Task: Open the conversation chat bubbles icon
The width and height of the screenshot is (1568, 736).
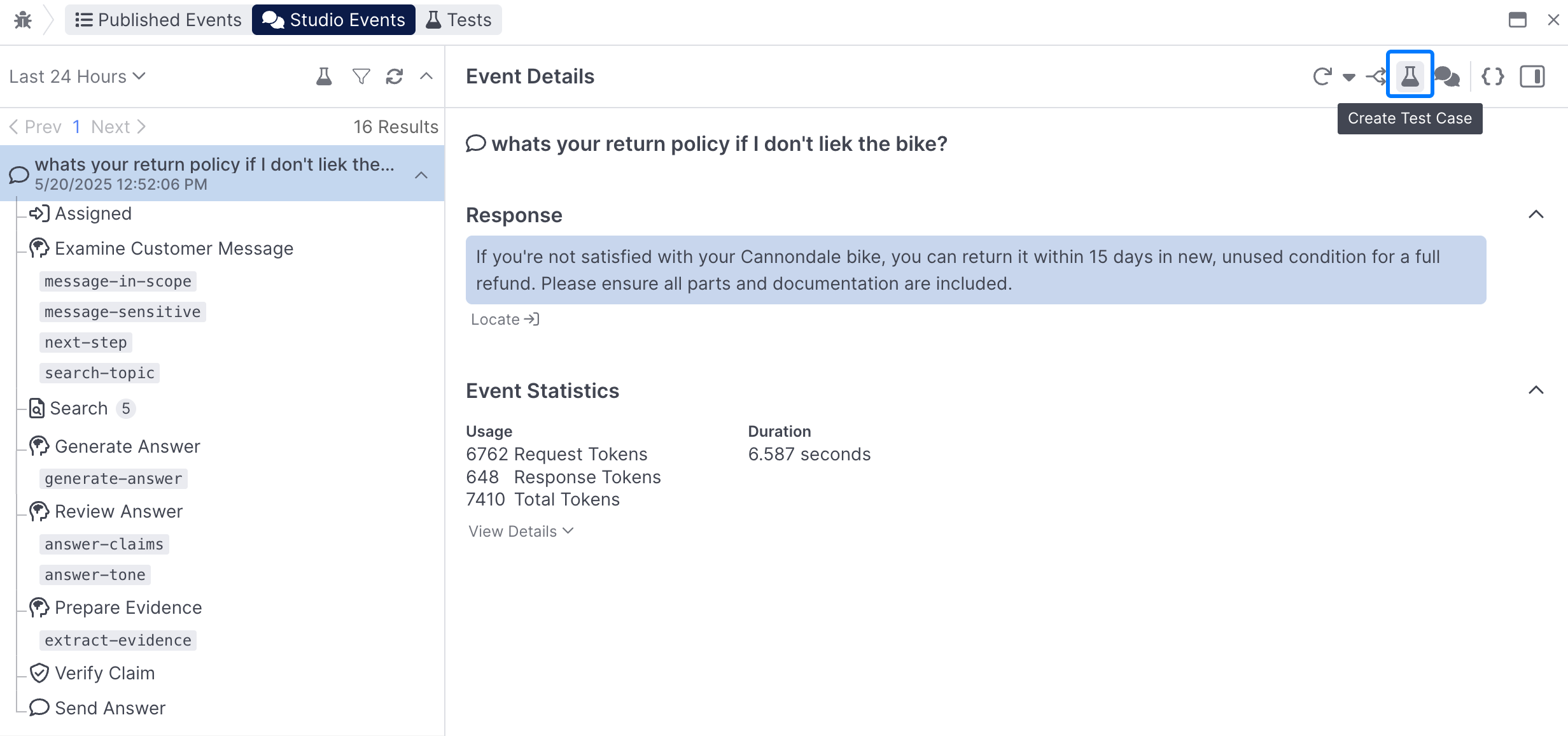Action: point(1447,76)
